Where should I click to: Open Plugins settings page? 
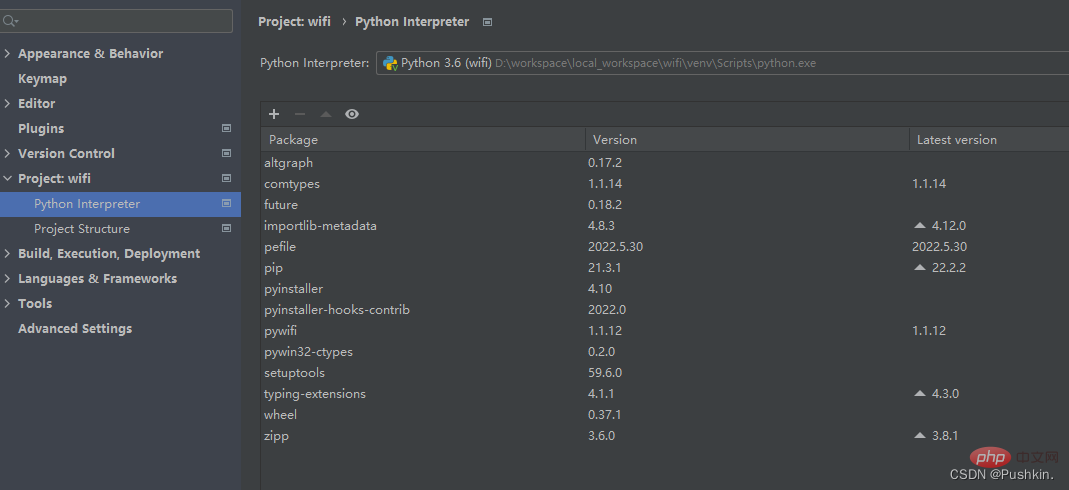coord(41,129)
